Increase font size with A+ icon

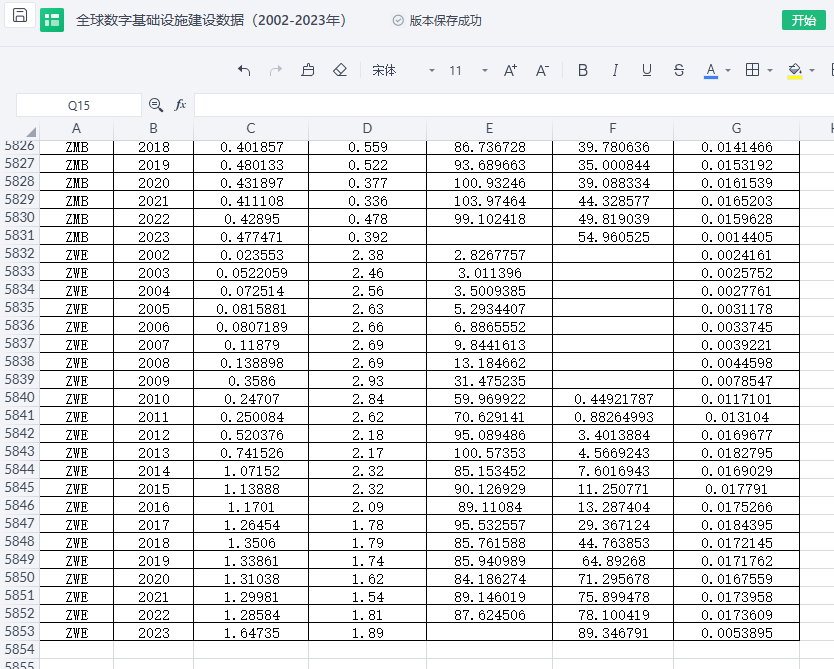510,70
